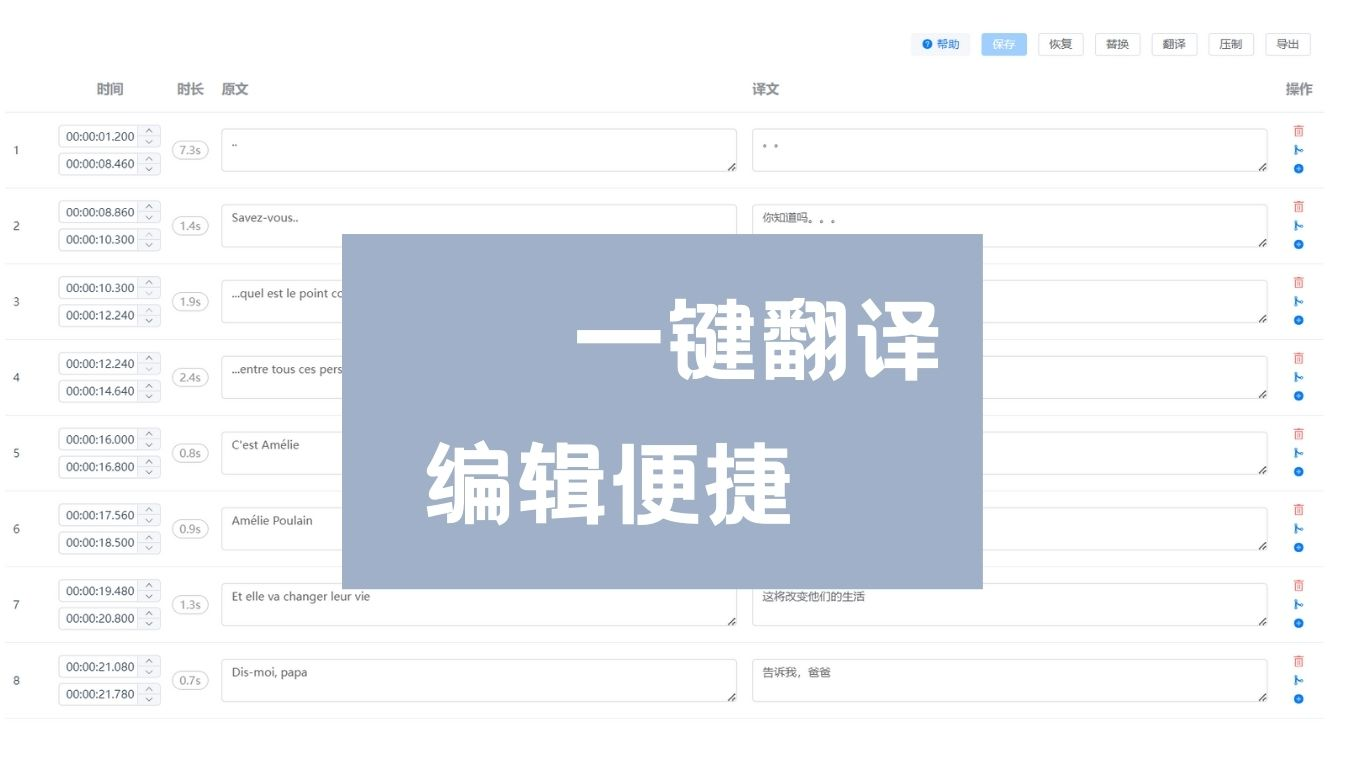Select the original text field of subtitle 8
The height and width of the screenshot is (768, 1366).
[x=478, y=679]
